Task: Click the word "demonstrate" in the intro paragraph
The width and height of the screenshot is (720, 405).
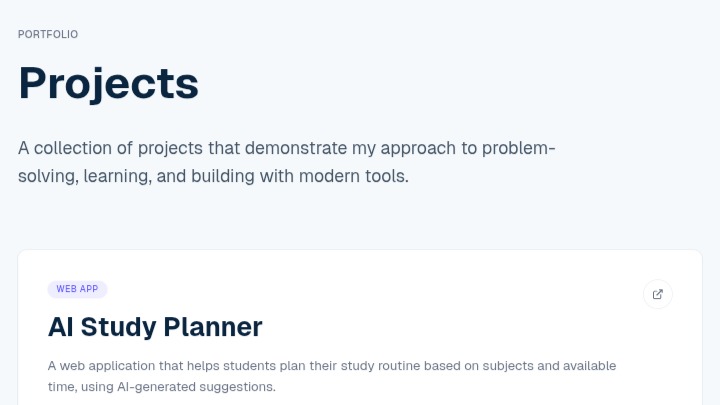Action: pyautogui.click(x=296, y=148)
